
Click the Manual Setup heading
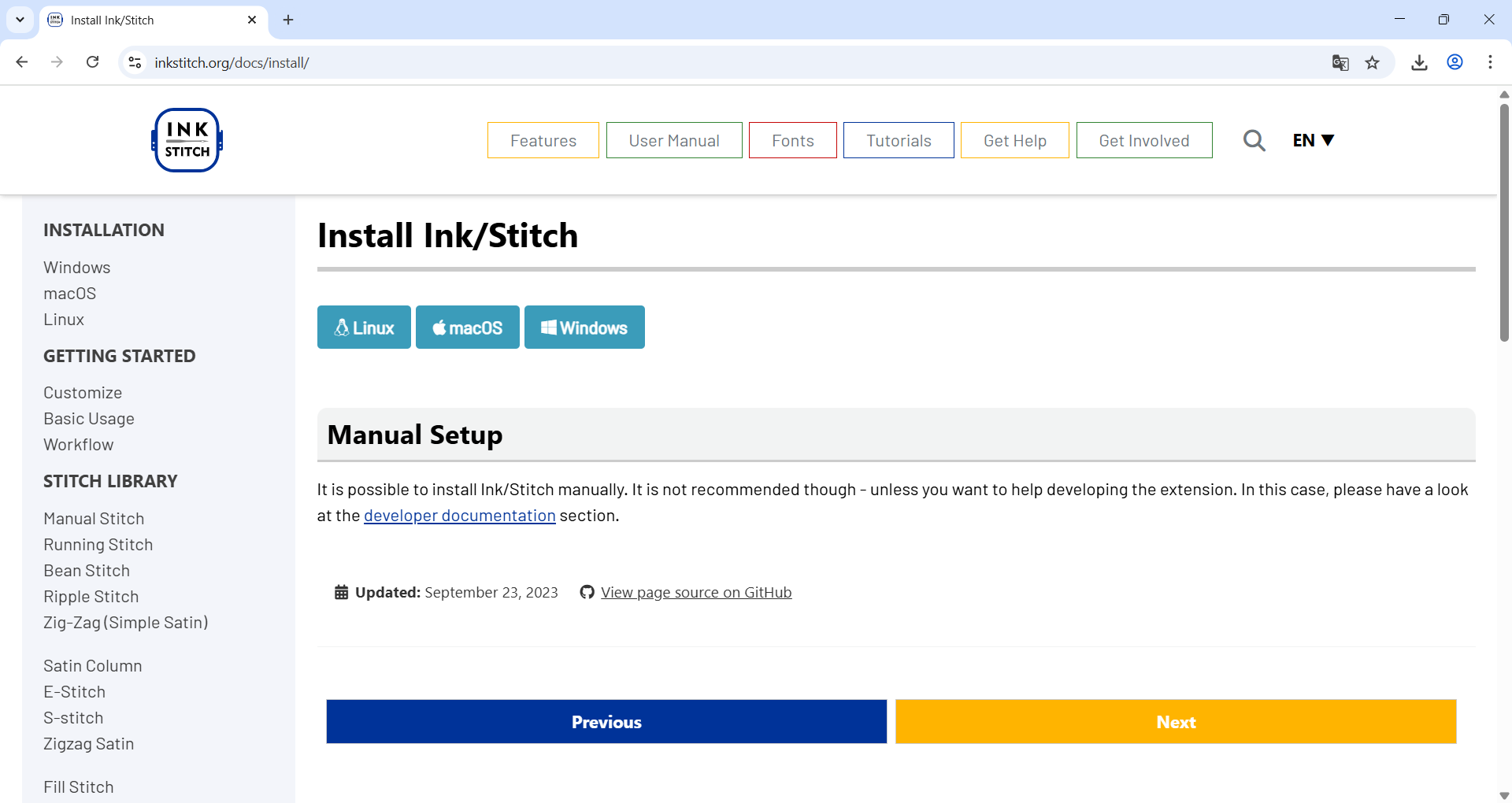[x=415, y=435]
